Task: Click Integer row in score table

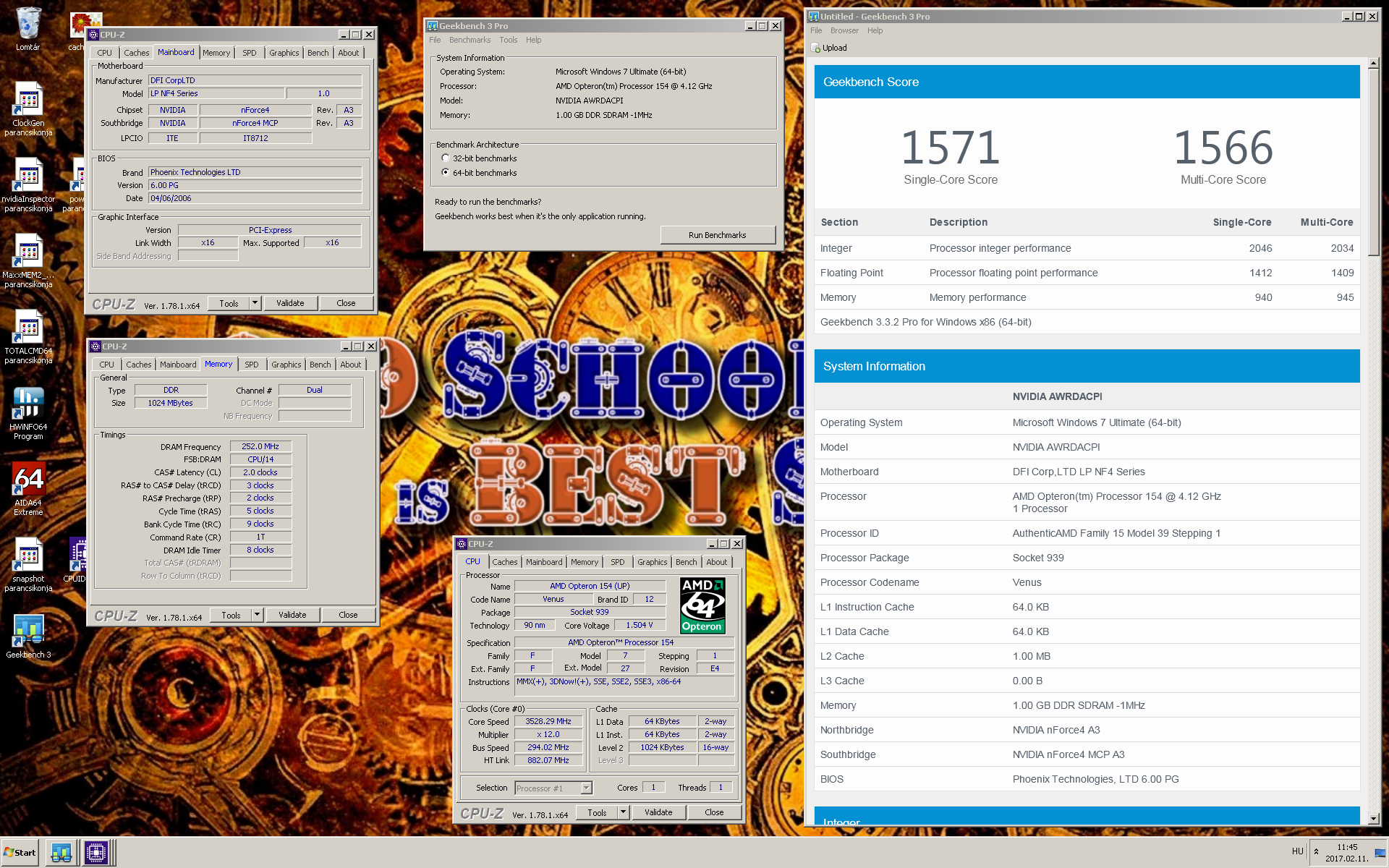Action: (1087, 248)
